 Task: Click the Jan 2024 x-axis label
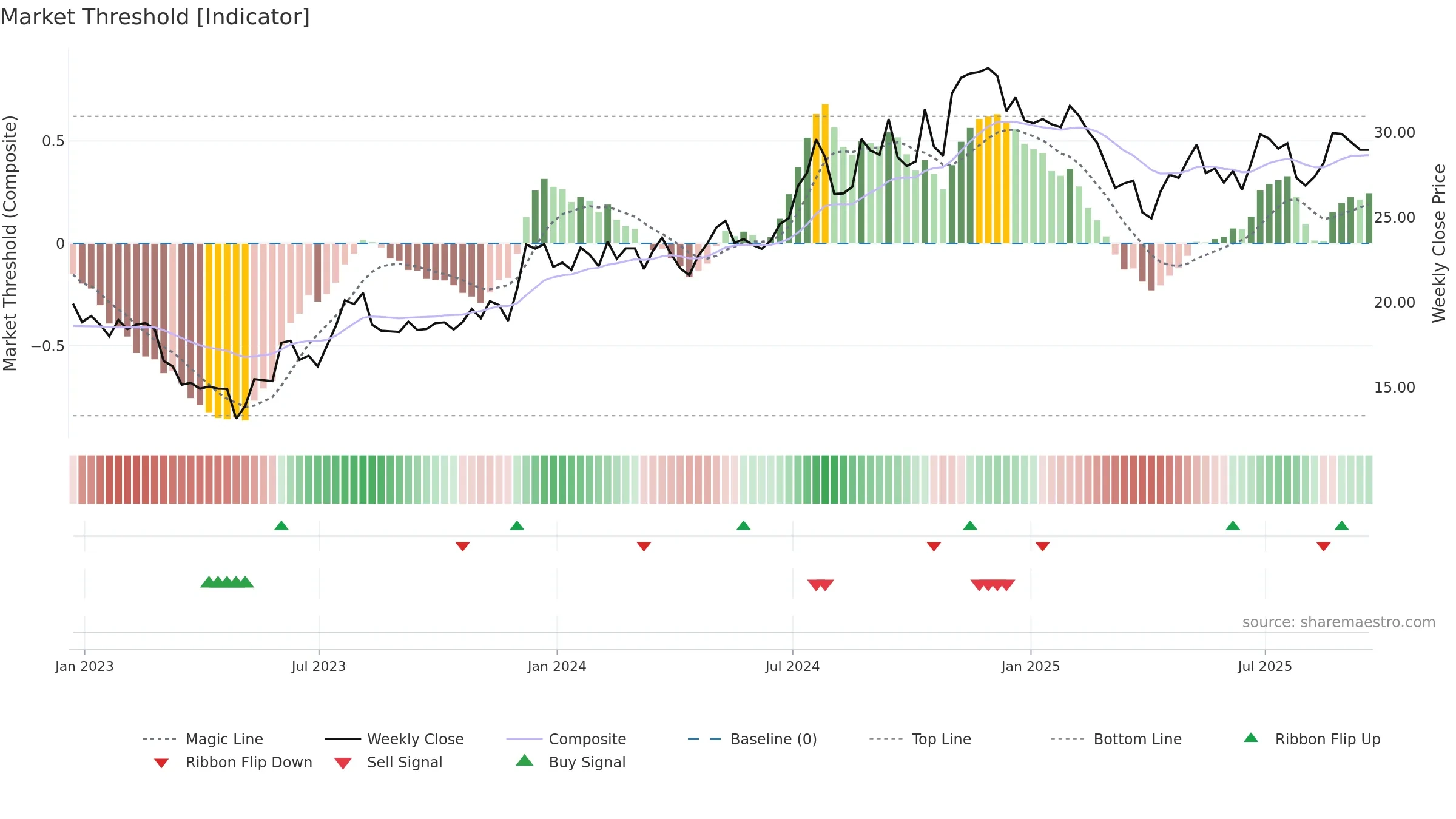pyautogui.click(x=557, y=667)
